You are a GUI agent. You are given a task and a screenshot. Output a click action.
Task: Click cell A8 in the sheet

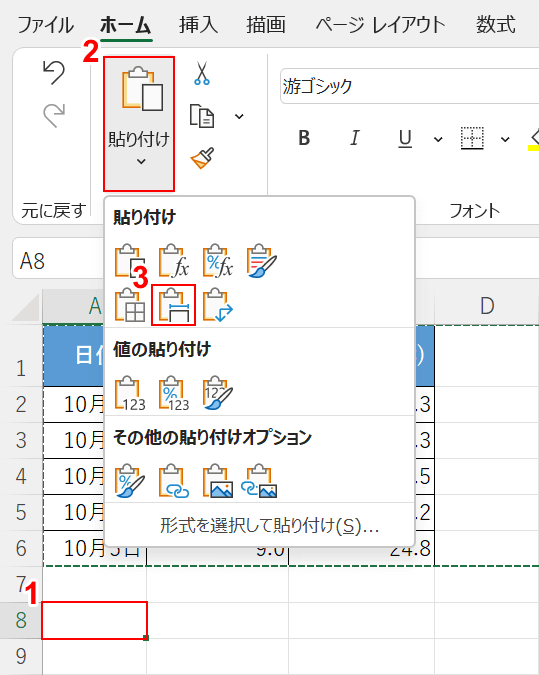point(95,620)
